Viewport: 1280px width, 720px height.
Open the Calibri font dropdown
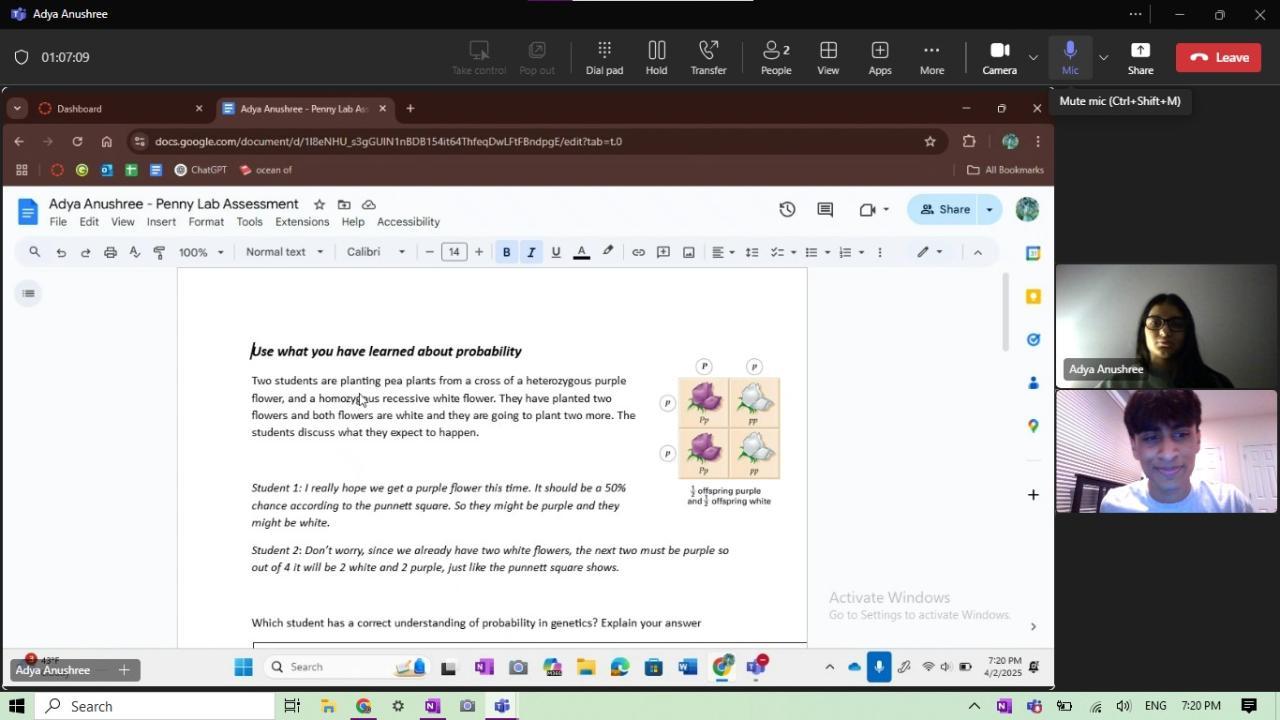point(376,252)
